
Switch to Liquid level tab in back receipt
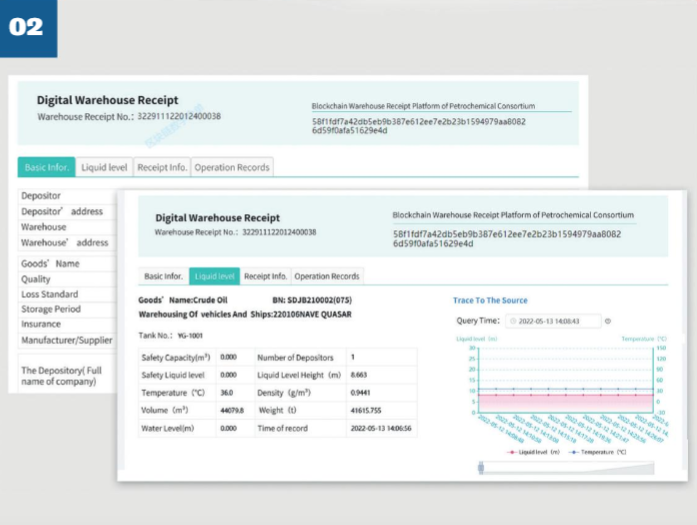pos(104,168)
